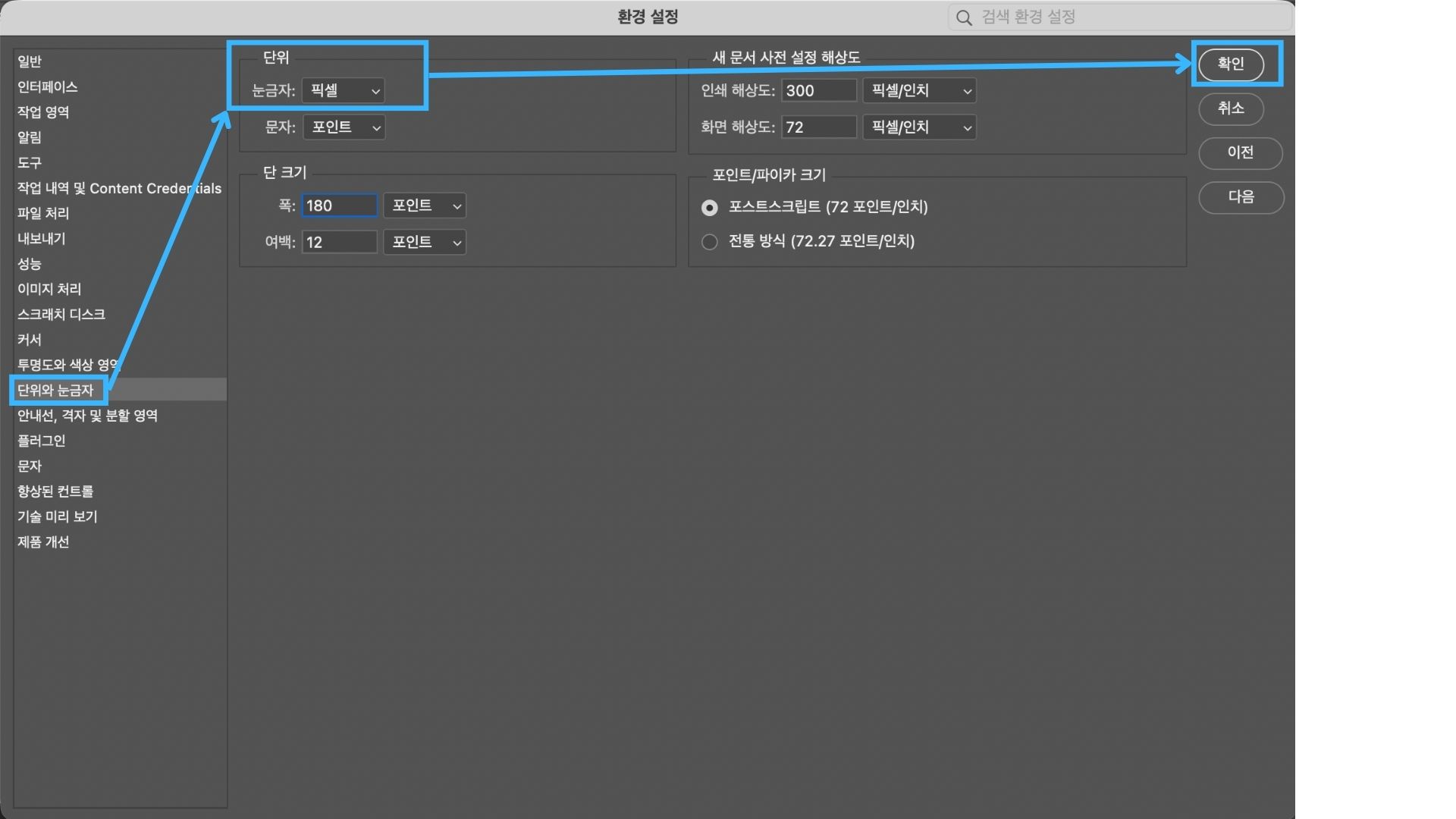Open the 향상된 컨트롤 category
The height and width of the screenshot is (819, 1456).
120,491
